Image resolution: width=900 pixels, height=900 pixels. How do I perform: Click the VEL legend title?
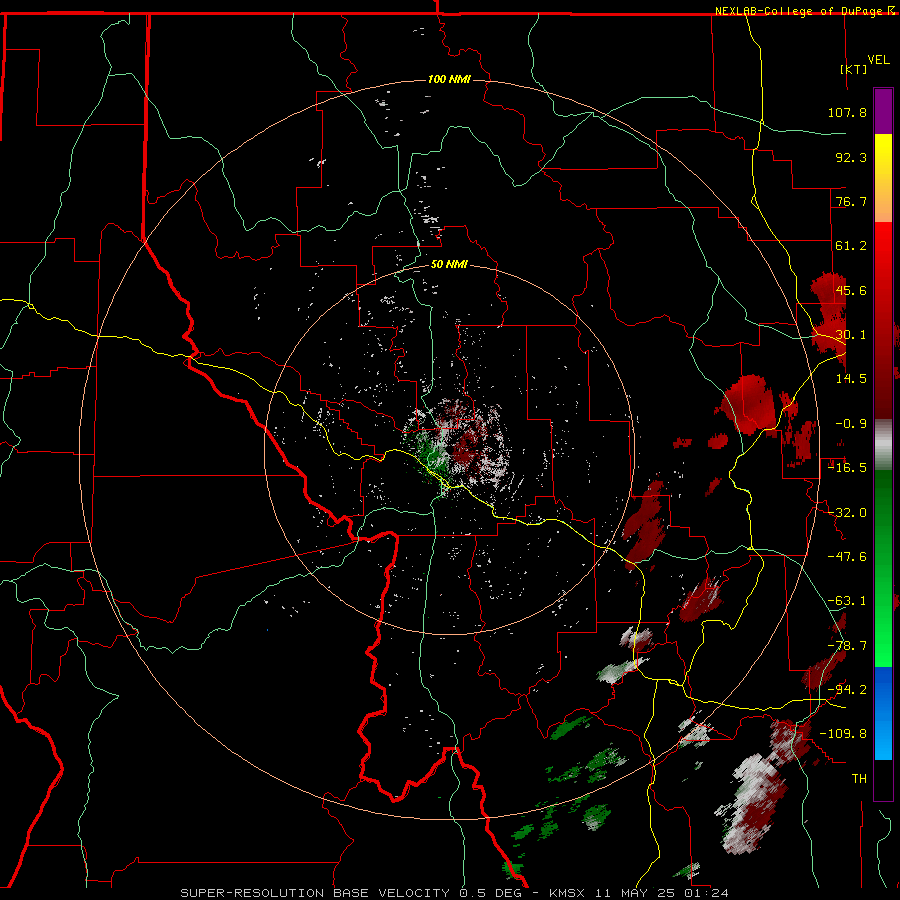pyautogui.click(x=878, y=60)
